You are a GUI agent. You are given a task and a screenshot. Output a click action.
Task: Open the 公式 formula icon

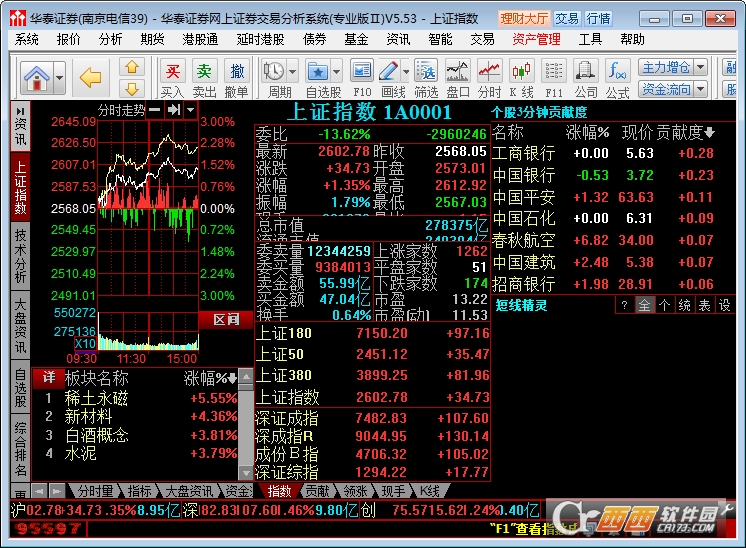pyautogui.click(x=618, y=76)
